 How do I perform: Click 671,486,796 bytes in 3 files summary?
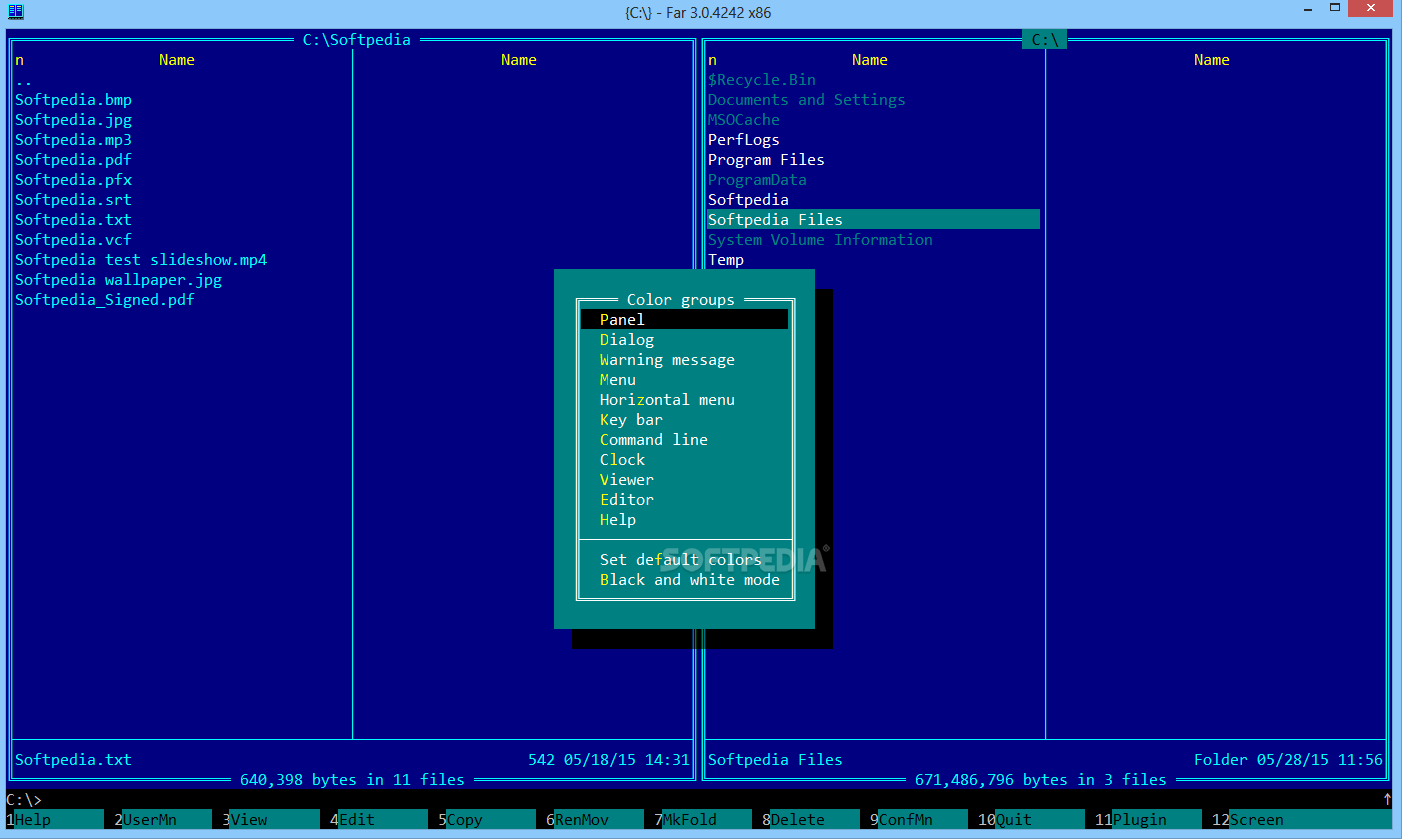(1041, 779)
